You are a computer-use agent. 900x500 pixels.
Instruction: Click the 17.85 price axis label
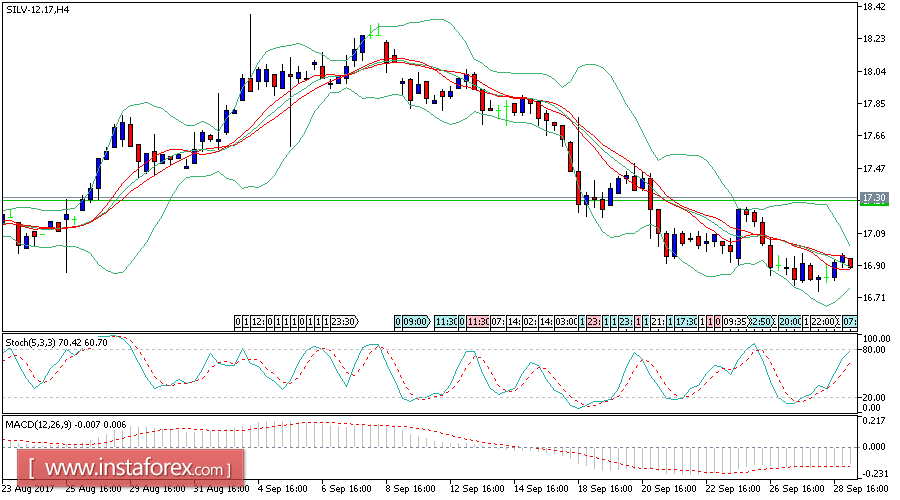click(x=874, y=104)
